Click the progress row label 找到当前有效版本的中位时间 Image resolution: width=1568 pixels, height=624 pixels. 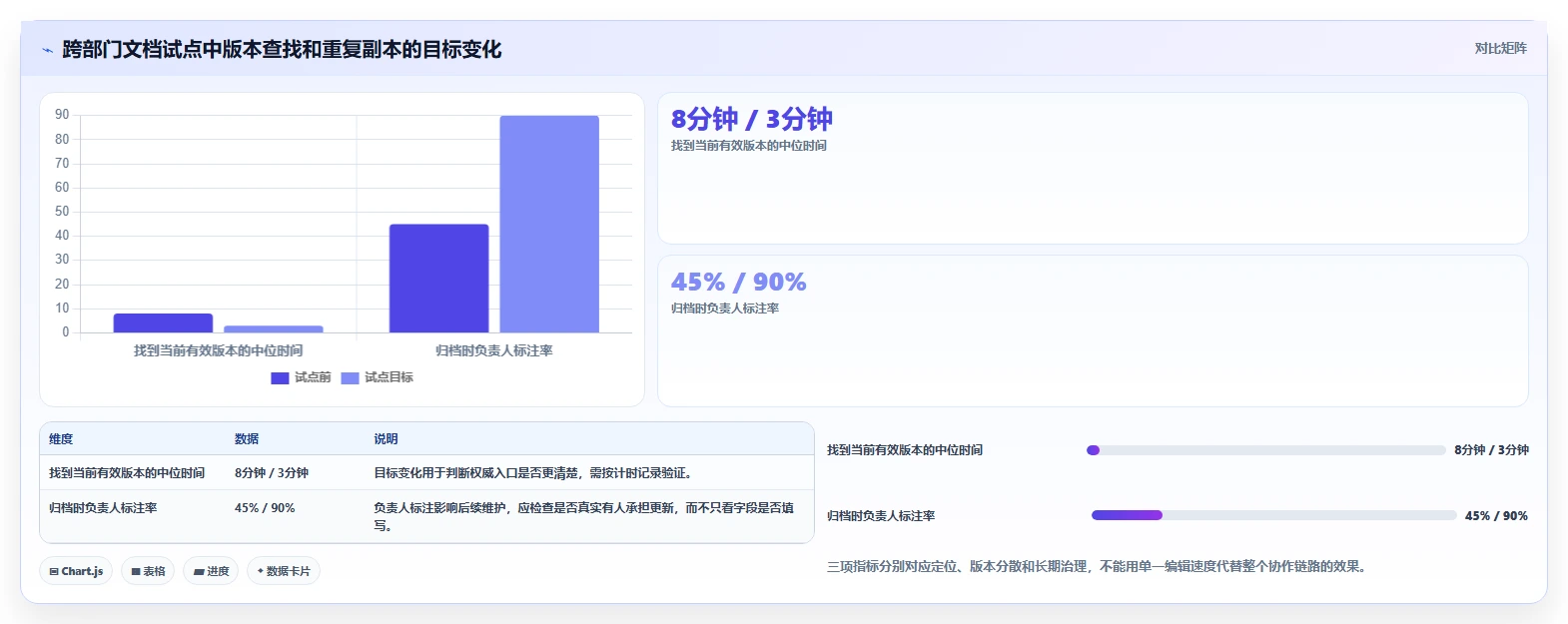(905, 450)
